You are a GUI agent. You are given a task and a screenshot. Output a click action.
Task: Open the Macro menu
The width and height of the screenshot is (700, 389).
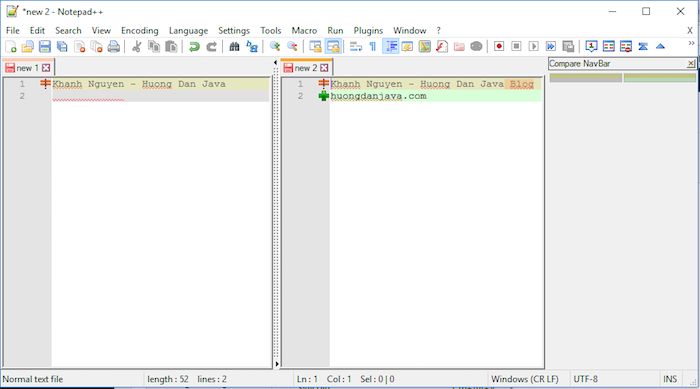pos(304,30)
